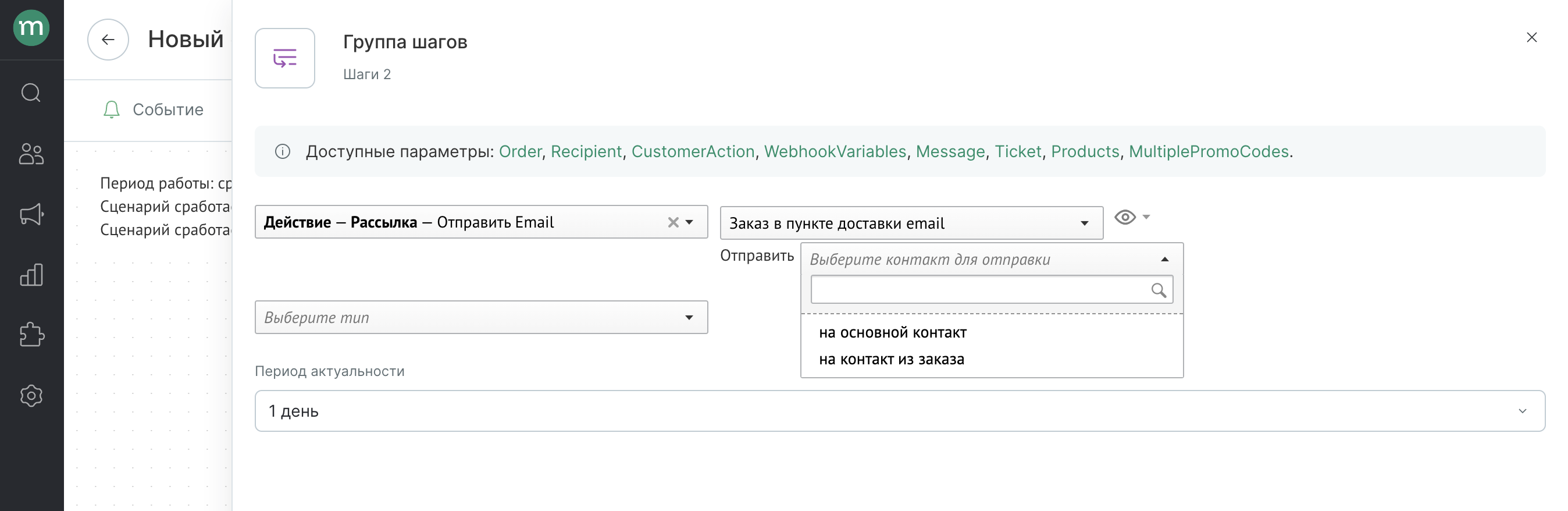Open the integrations puzzle sidebar icon

pos(31,335)
